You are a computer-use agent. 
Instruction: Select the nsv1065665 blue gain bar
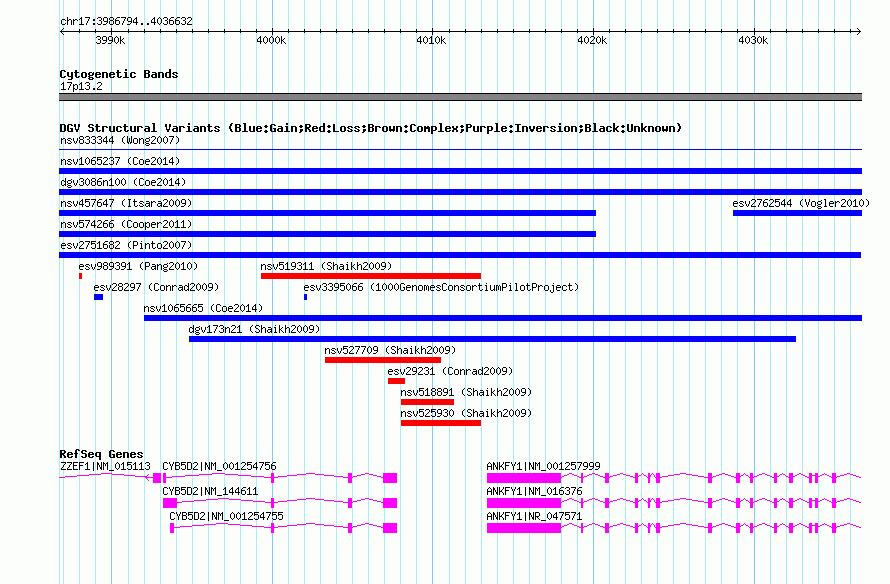coord(503,318)
